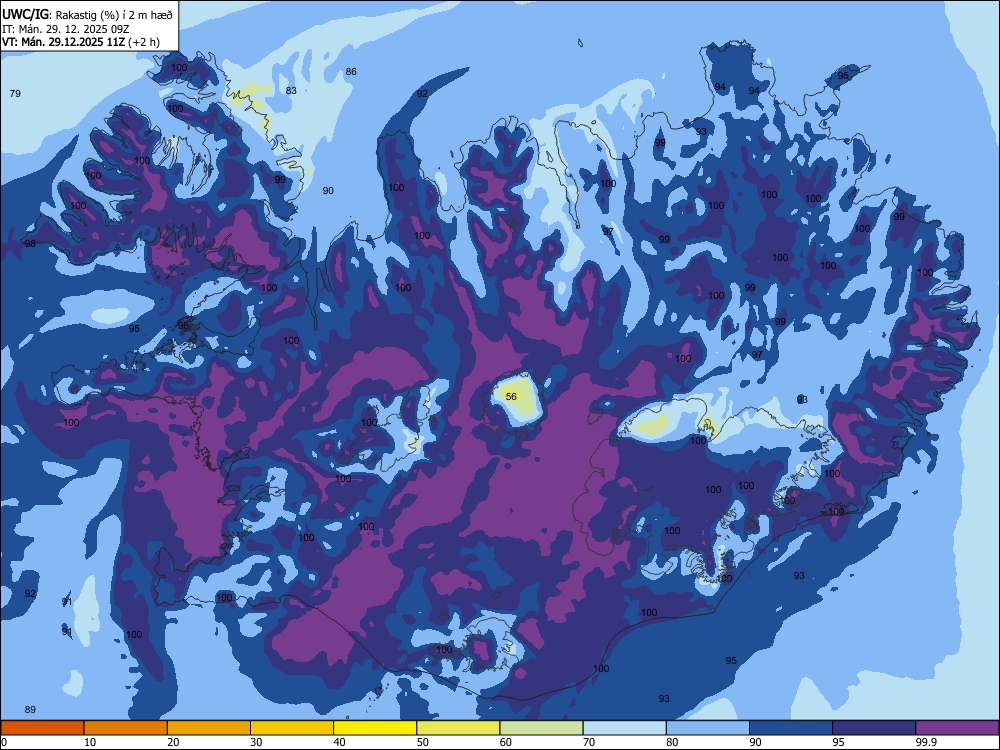Click the 20-30 amber legend swatch
The width and height of the screenshot is (1000, 750).
209,728
